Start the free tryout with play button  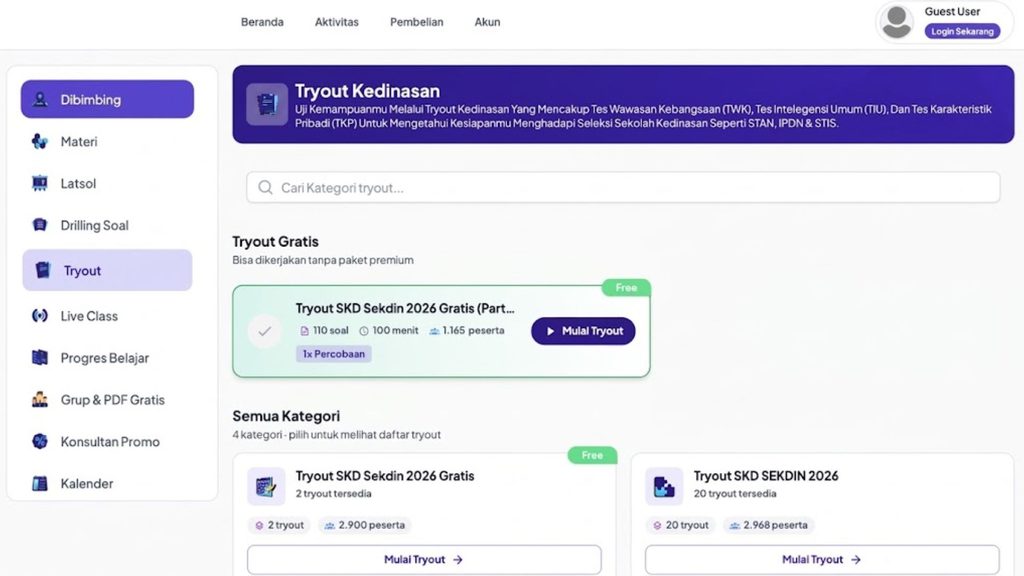coord(583,331)
